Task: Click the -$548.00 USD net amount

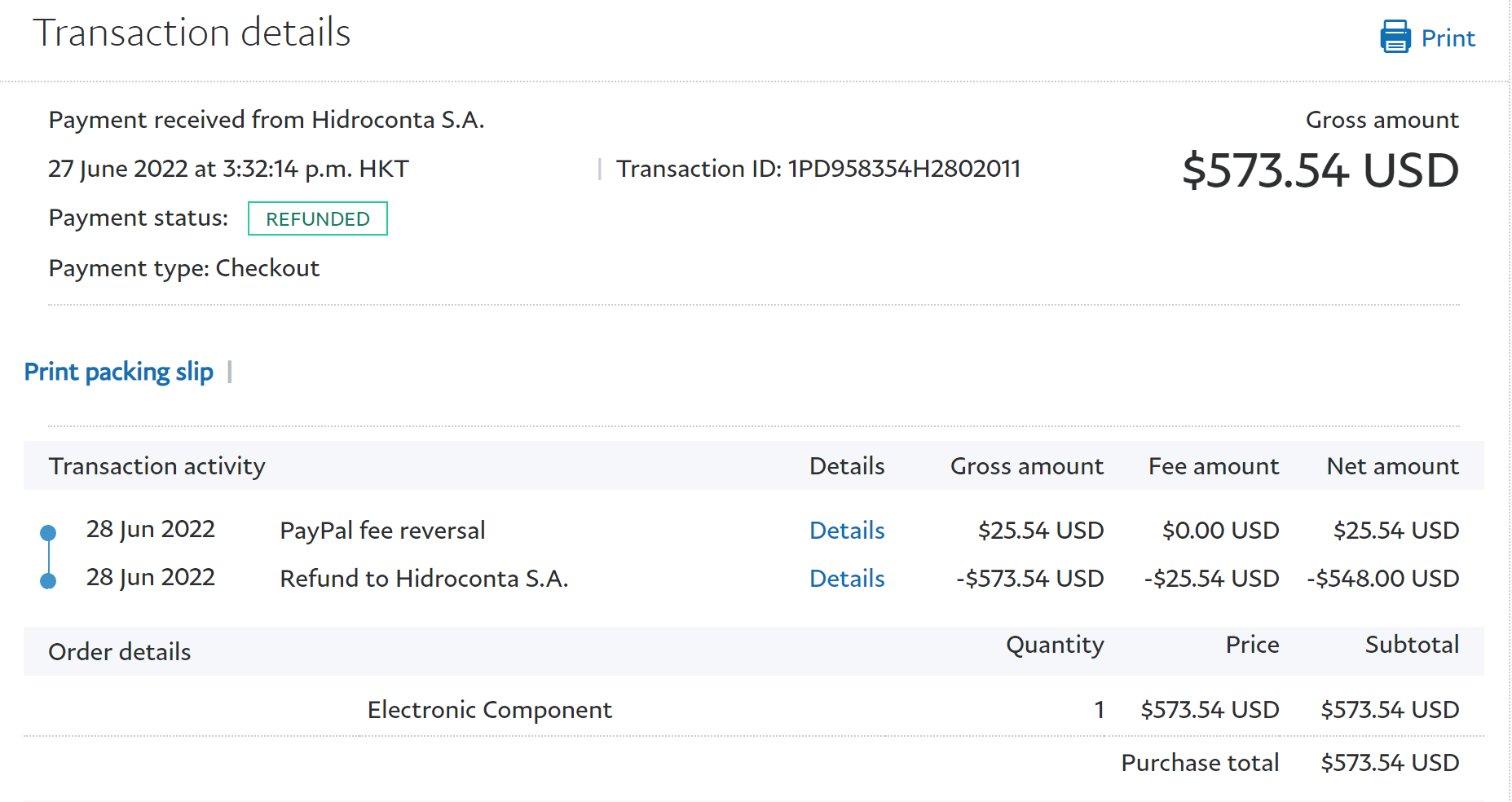Action: 1382,579
